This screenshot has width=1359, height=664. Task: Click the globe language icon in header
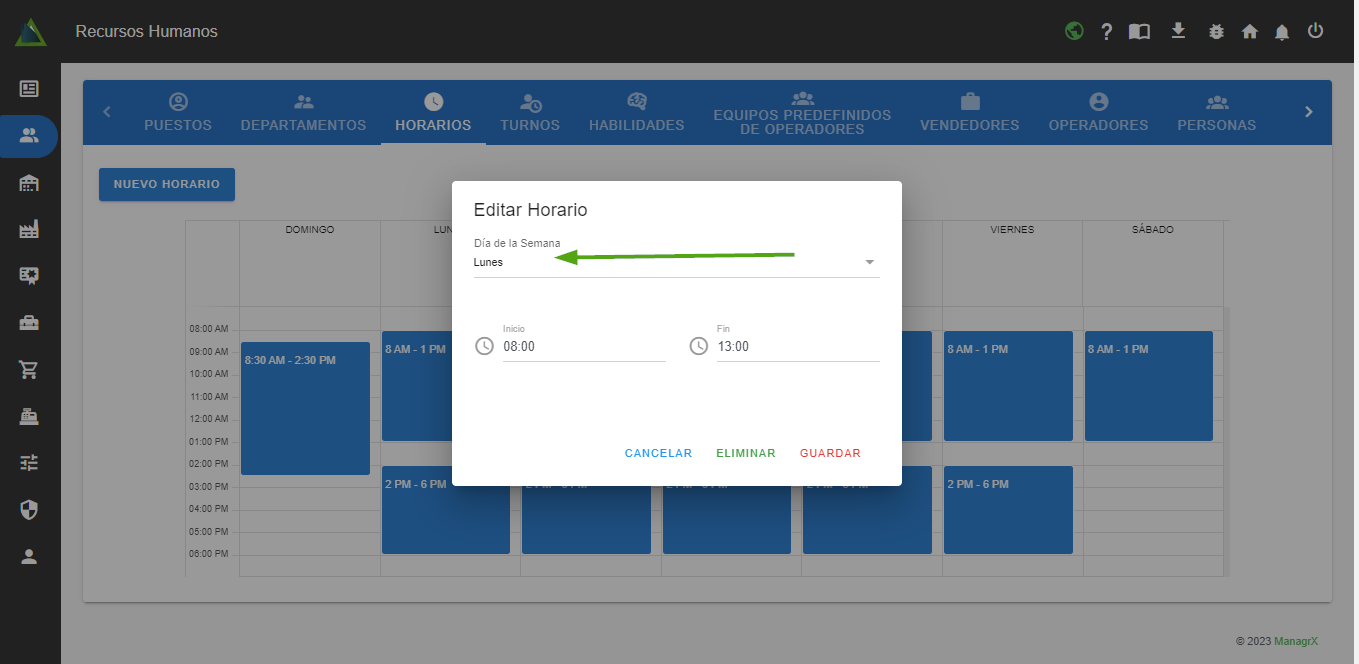click(x=1074, y=31)
